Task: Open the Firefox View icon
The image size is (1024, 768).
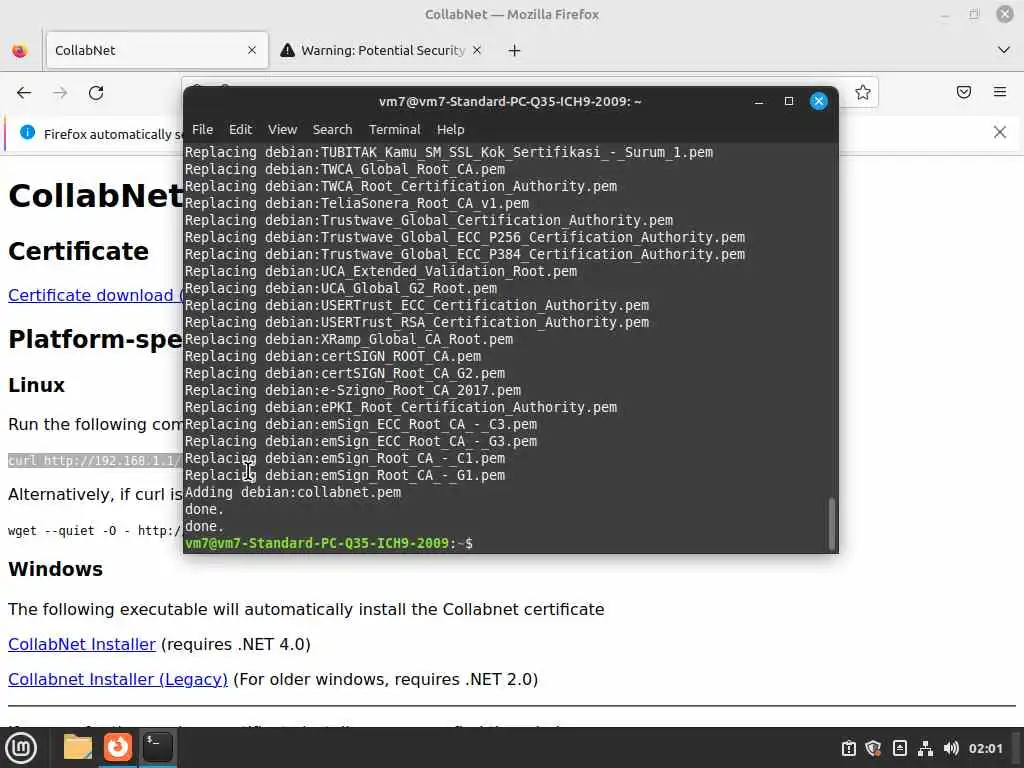Action: click(20, 50)
